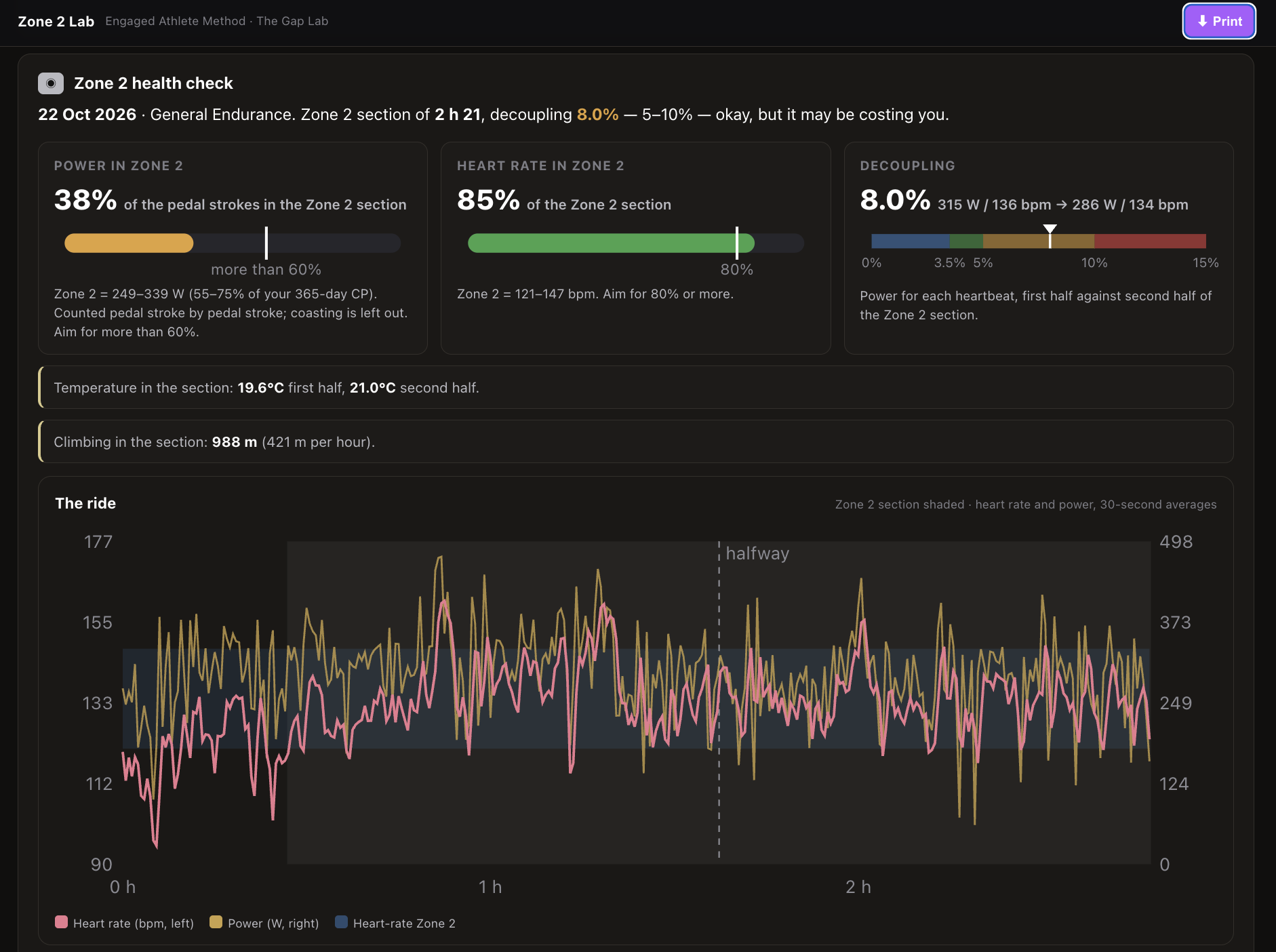Click '315 W / 136 bpm → 286 W / 134 bpm'

[1062, 205]
